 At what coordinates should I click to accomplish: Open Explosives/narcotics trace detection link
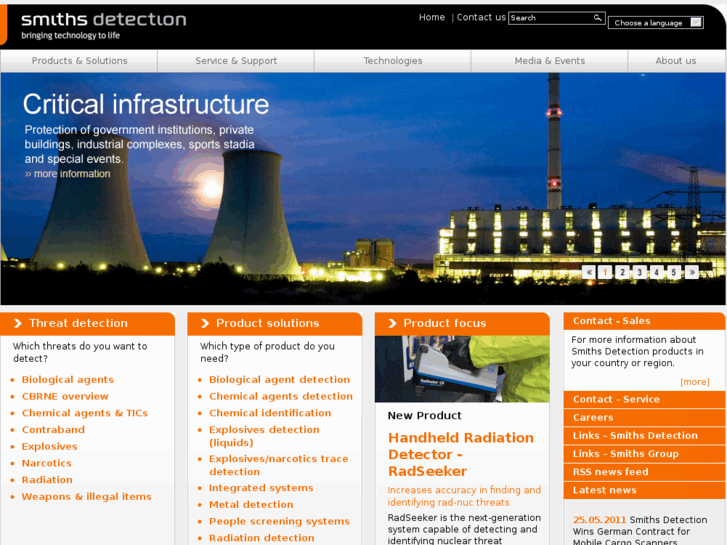279,465
